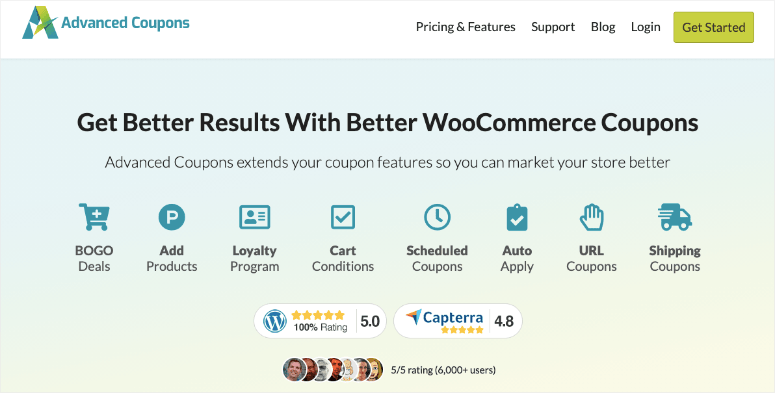The width and height of the screenshot is (775, 393).
Task: Click the Advanced Coupons brand name text
Action: point(125,23)
